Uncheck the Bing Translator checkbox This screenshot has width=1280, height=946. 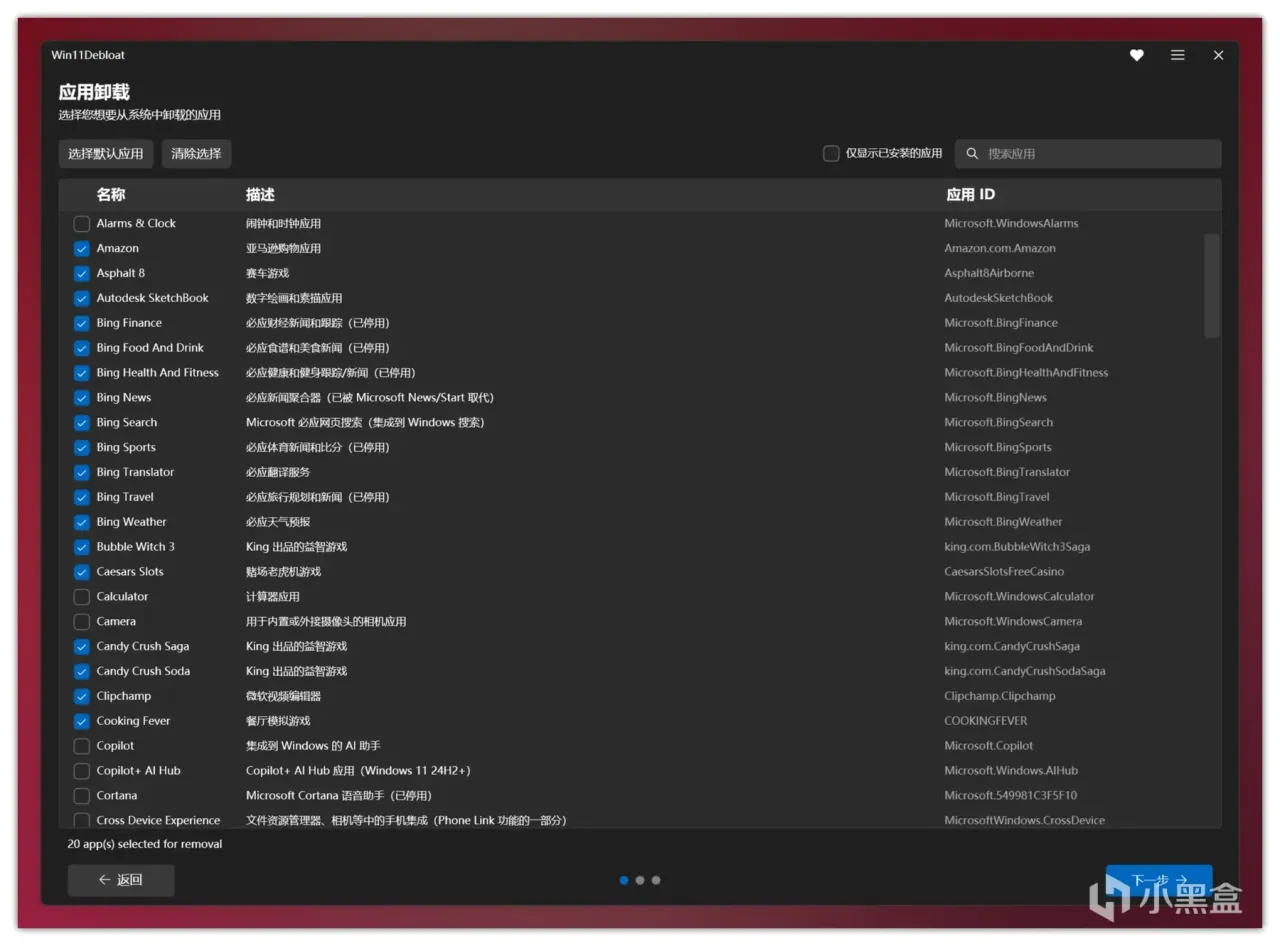pos(82,472)
